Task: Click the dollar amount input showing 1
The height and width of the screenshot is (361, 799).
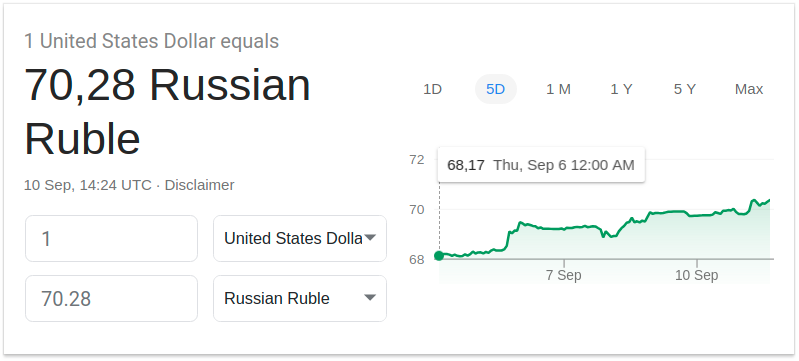Action: (111, 238)
